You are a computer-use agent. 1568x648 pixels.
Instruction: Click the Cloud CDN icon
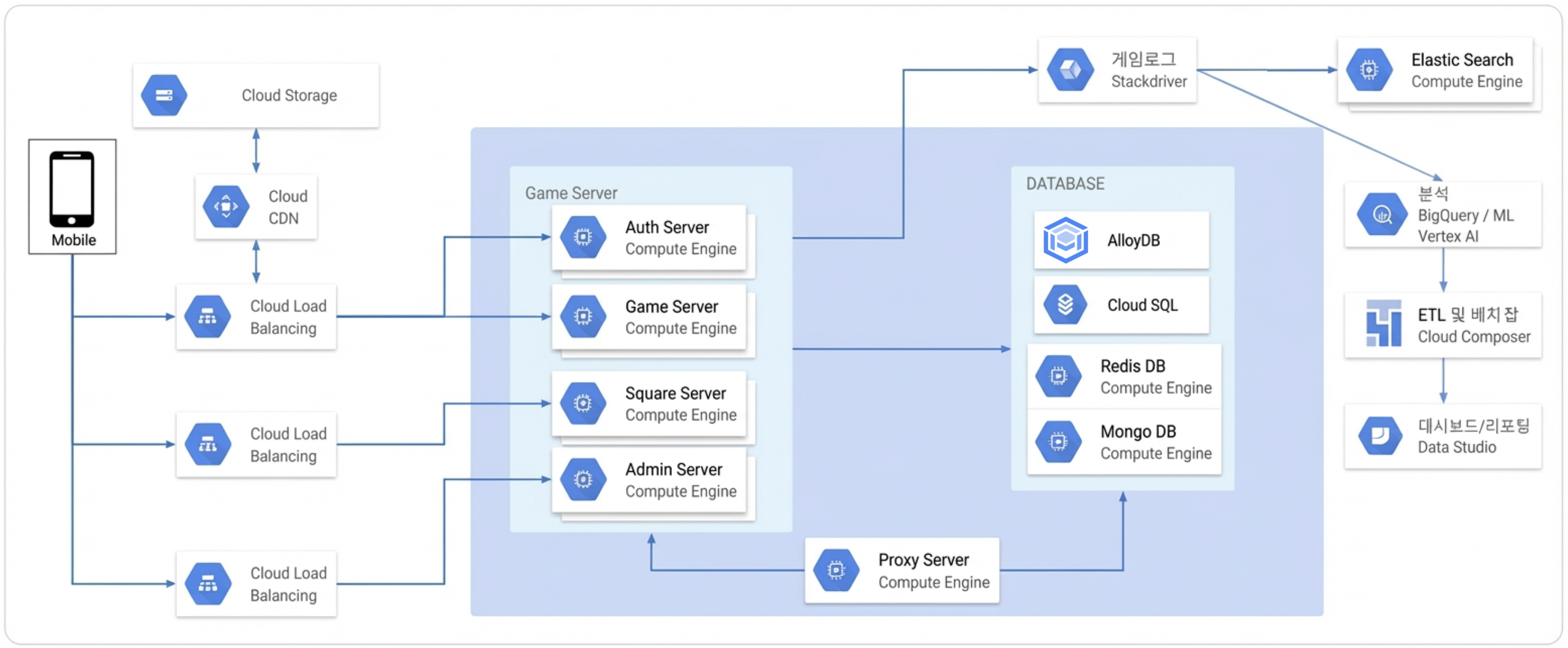(226, 207)
